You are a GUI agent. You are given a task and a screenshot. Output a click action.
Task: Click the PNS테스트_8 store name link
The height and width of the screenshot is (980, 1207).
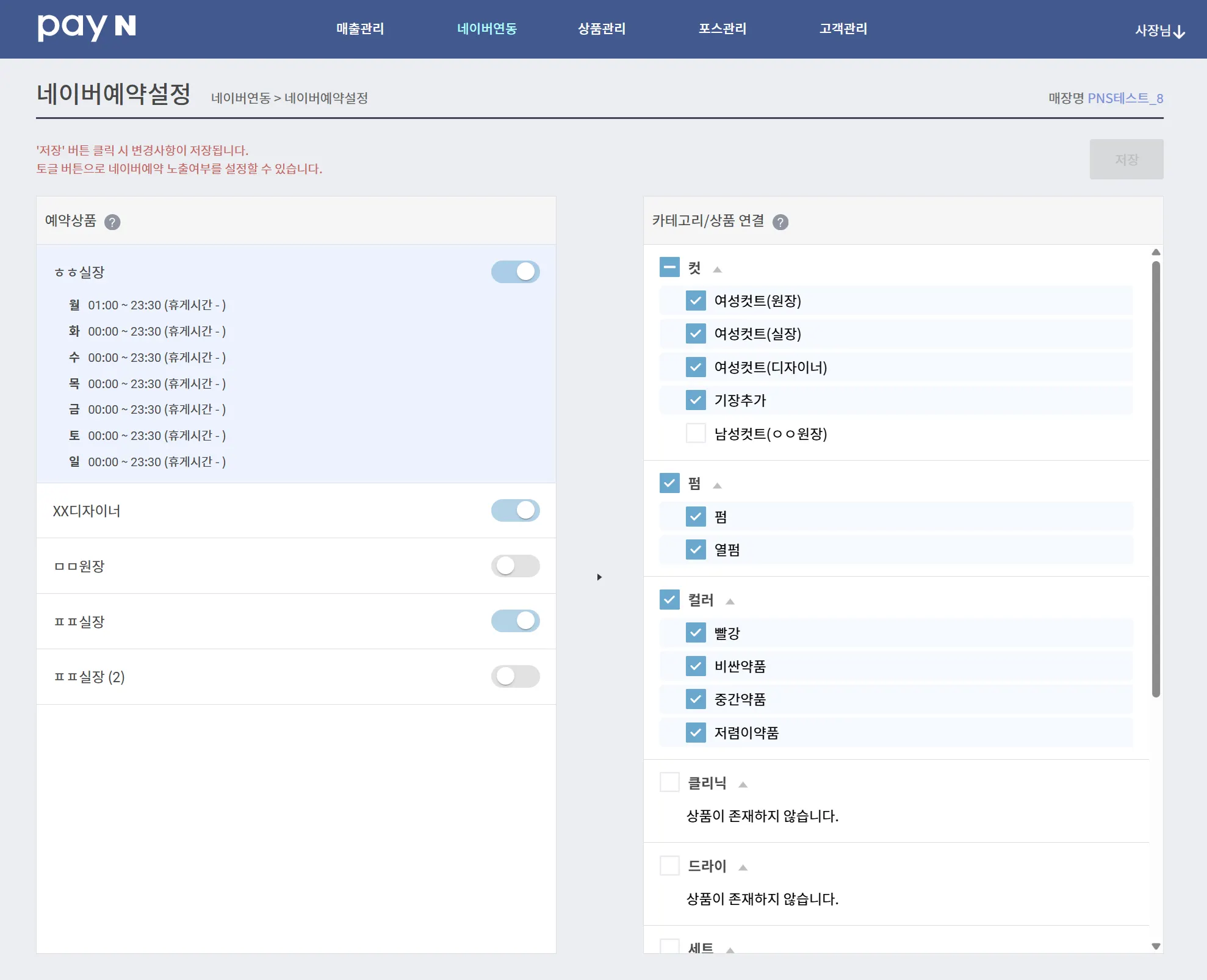click(x=1125, y=98)
